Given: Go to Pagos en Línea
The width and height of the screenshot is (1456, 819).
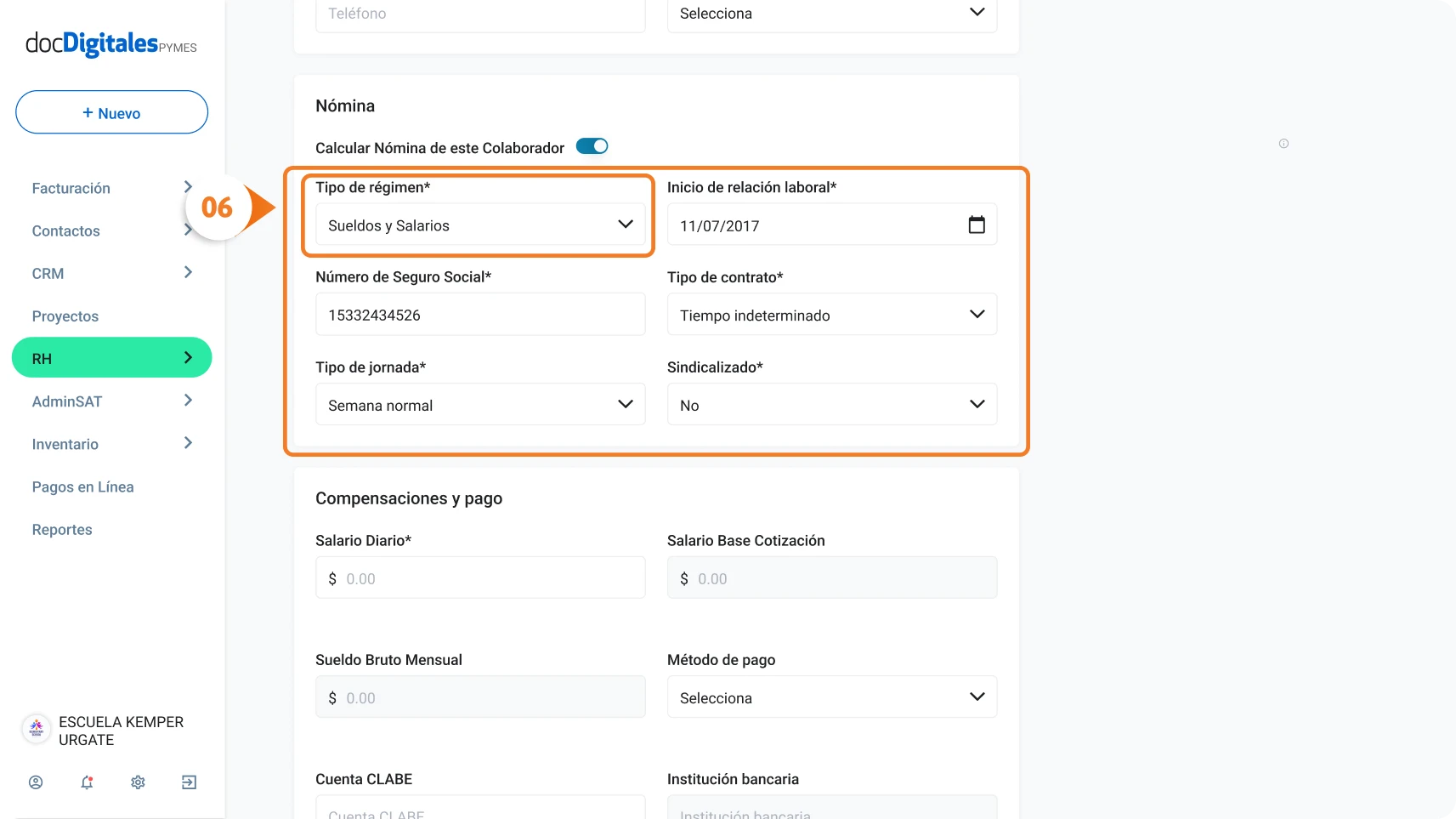Looking at the screenshot, I should pyautogui.click(x=82, y=487).
